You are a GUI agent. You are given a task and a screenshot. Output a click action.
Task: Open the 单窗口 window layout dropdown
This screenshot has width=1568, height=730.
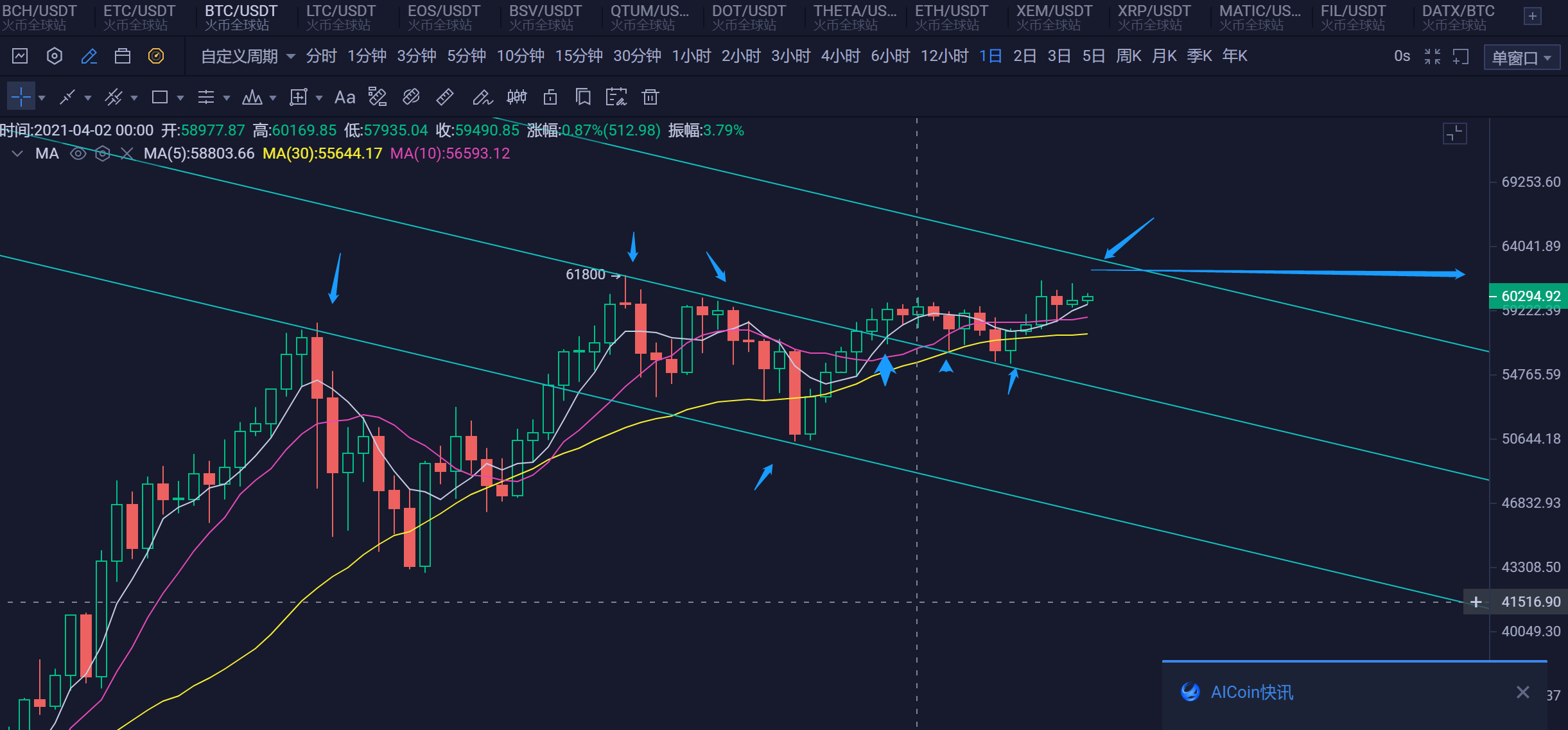click(x=1522, y=58)
